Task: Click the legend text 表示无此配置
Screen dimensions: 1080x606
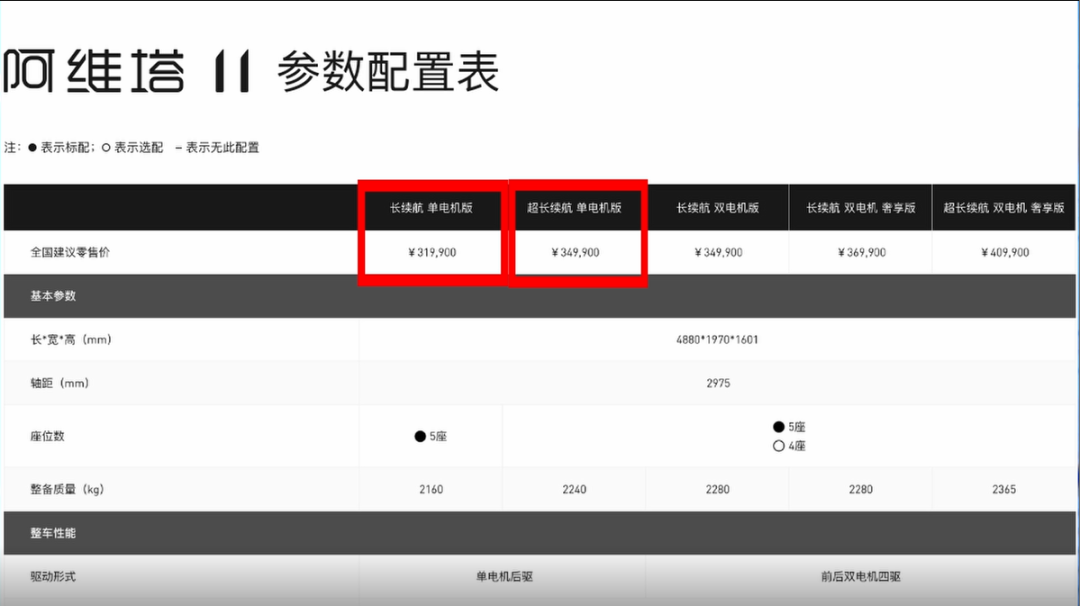Action: tap(222, 147)
